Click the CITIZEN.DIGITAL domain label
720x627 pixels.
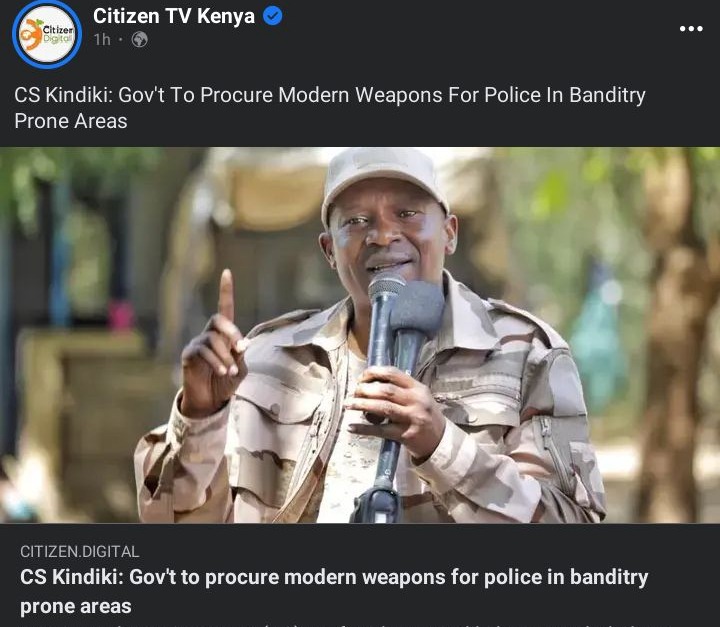point(79,551)
